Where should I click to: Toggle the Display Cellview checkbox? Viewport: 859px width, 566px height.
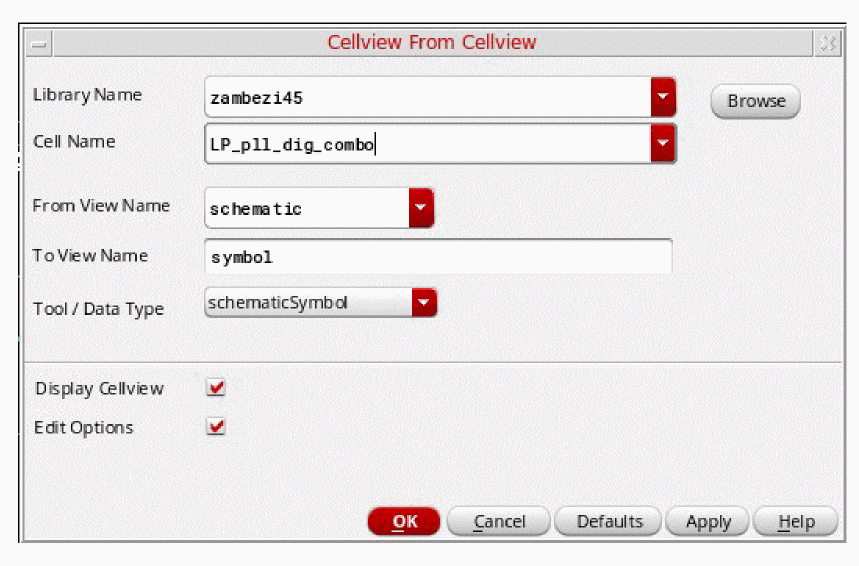click(x=216, y=388)
